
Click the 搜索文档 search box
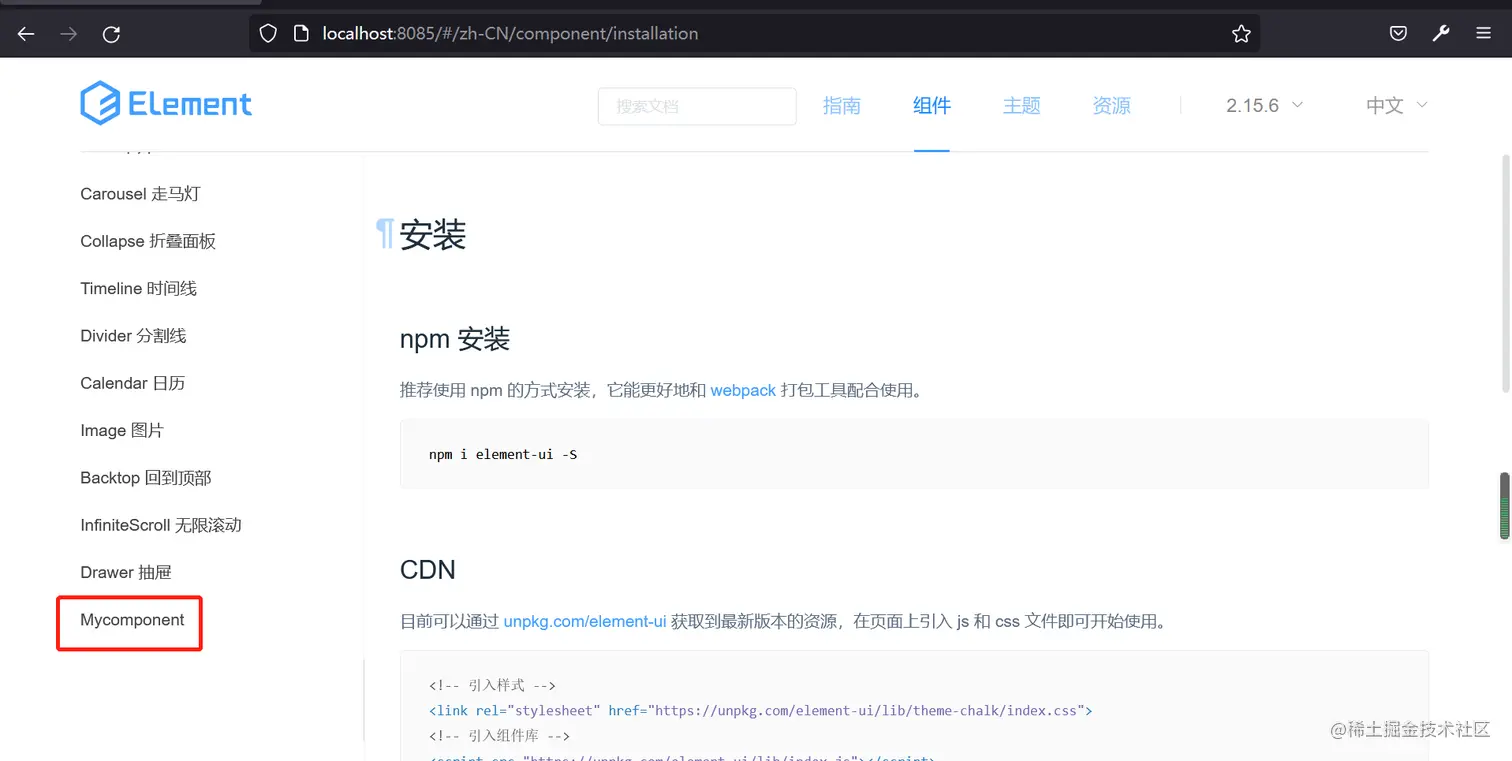[x=697, y=106]
